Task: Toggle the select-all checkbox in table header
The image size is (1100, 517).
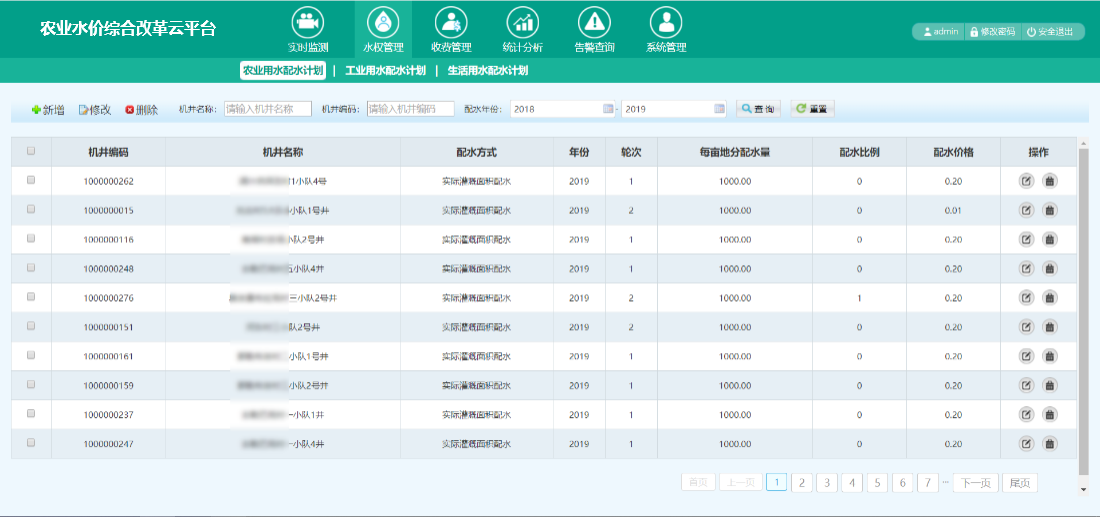Action: pyautogui.click(x=31, y=151)
